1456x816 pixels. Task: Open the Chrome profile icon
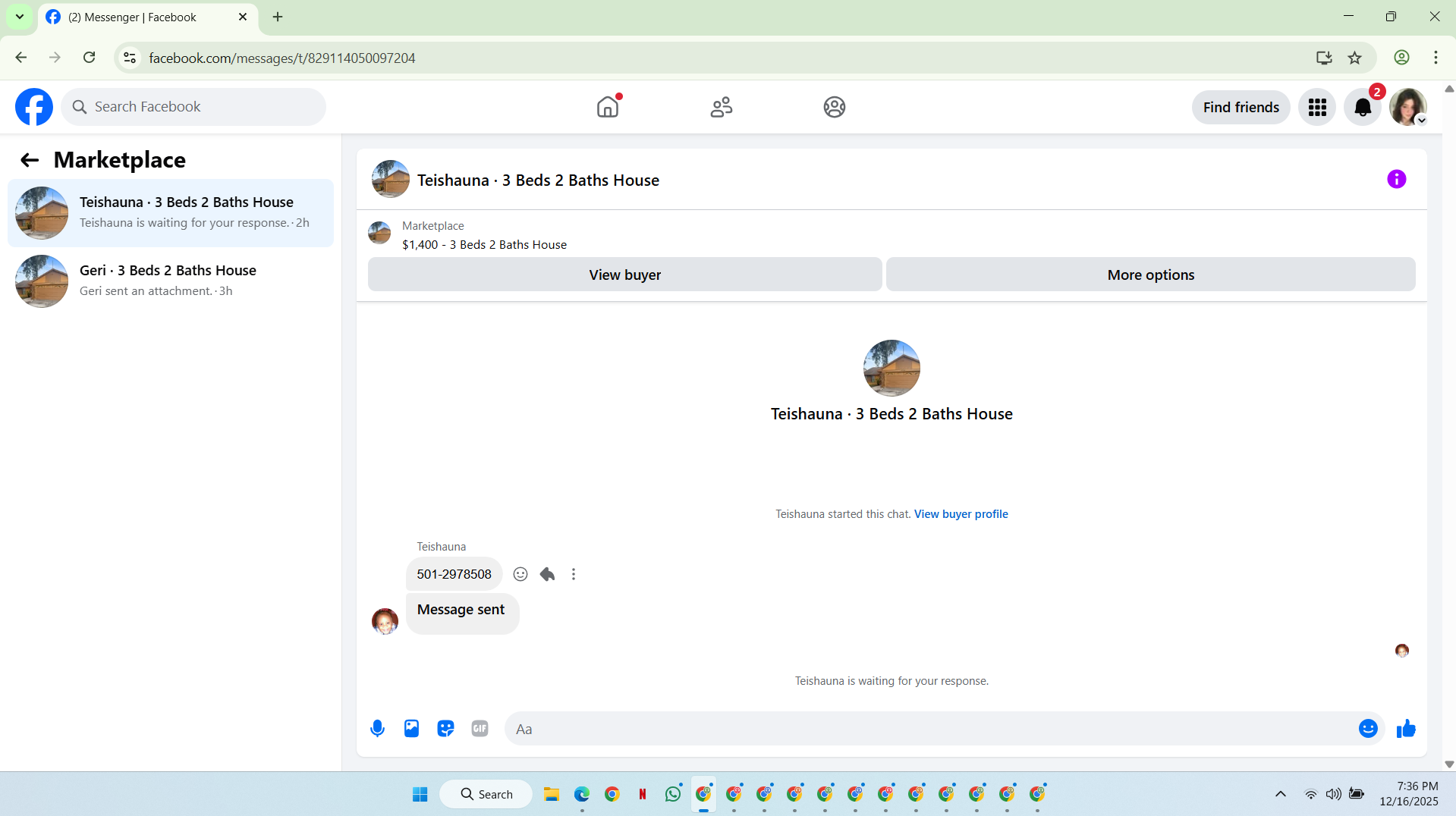(x=1401, y=58)
